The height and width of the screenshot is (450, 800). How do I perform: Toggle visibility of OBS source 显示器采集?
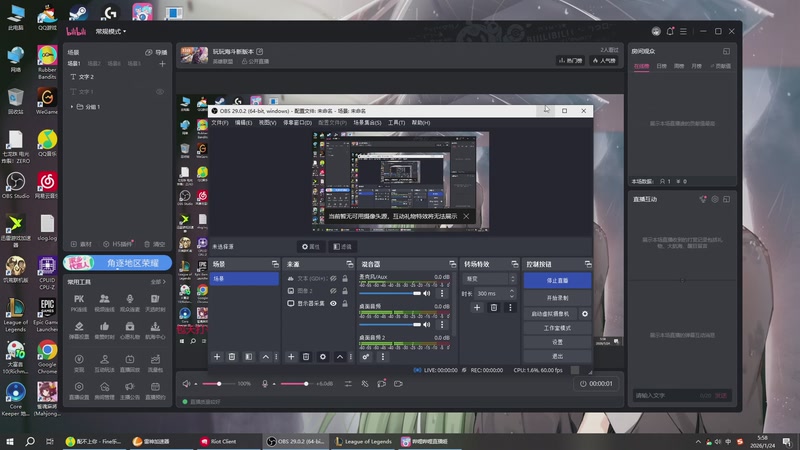point(333,304)
